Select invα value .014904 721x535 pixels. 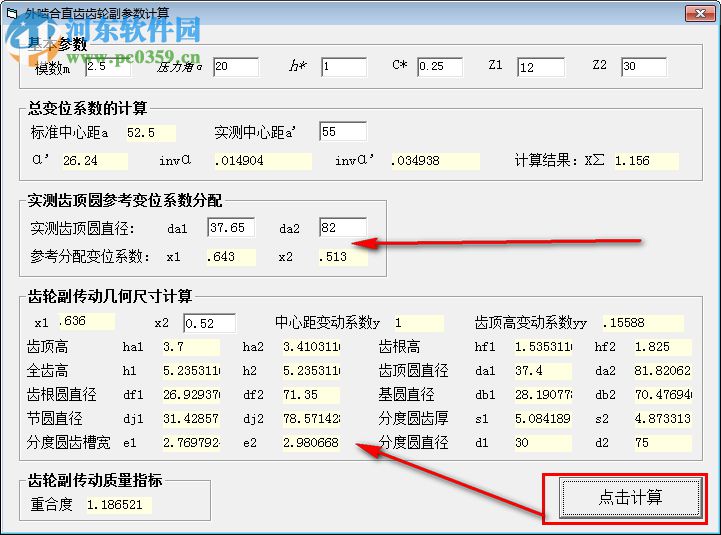tap(263, 161)
